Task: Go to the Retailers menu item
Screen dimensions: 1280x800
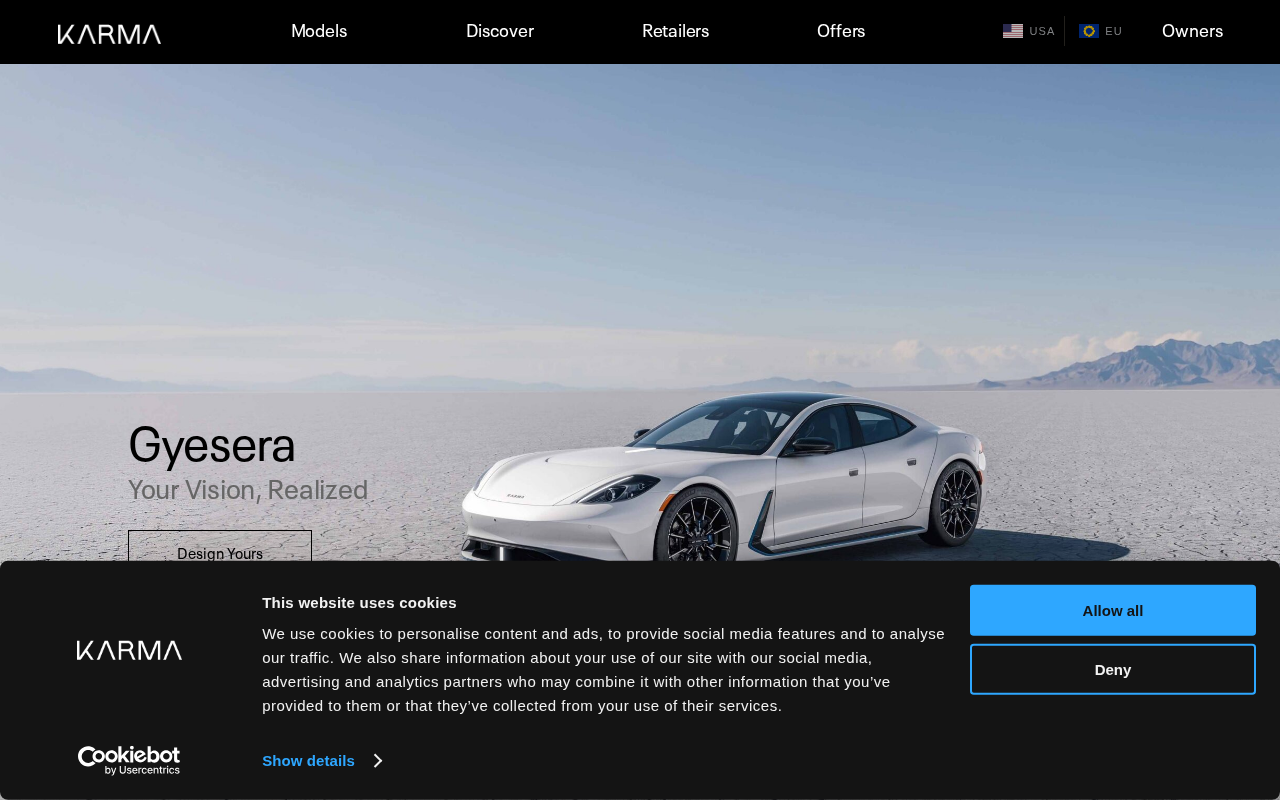Action: pos(676,31)
